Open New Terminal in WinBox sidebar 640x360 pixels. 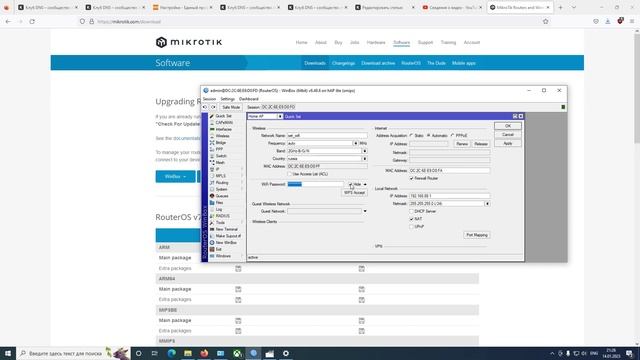click(226, 229)
